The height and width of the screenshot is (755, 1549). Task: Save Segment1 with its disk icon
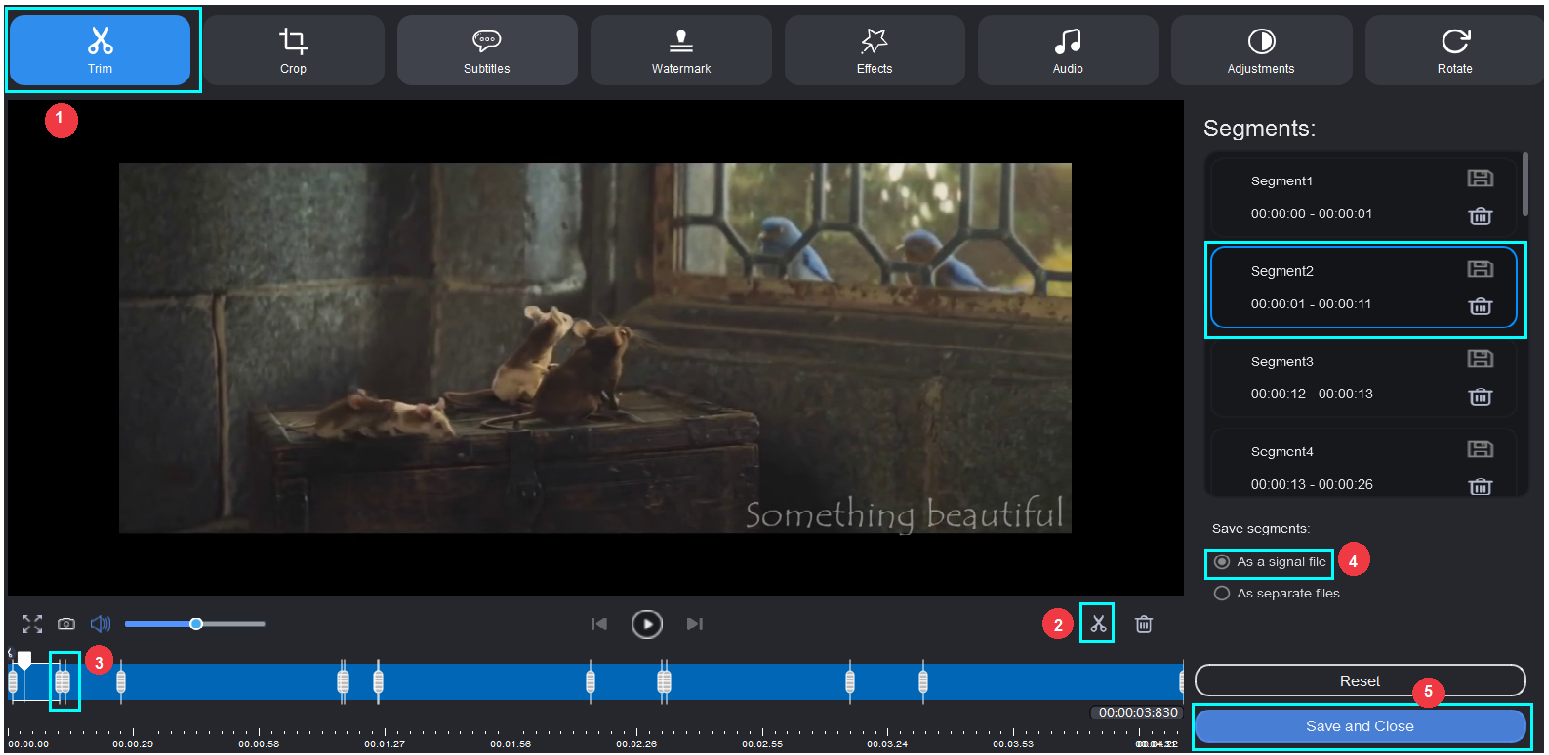tap(1480, 179)
